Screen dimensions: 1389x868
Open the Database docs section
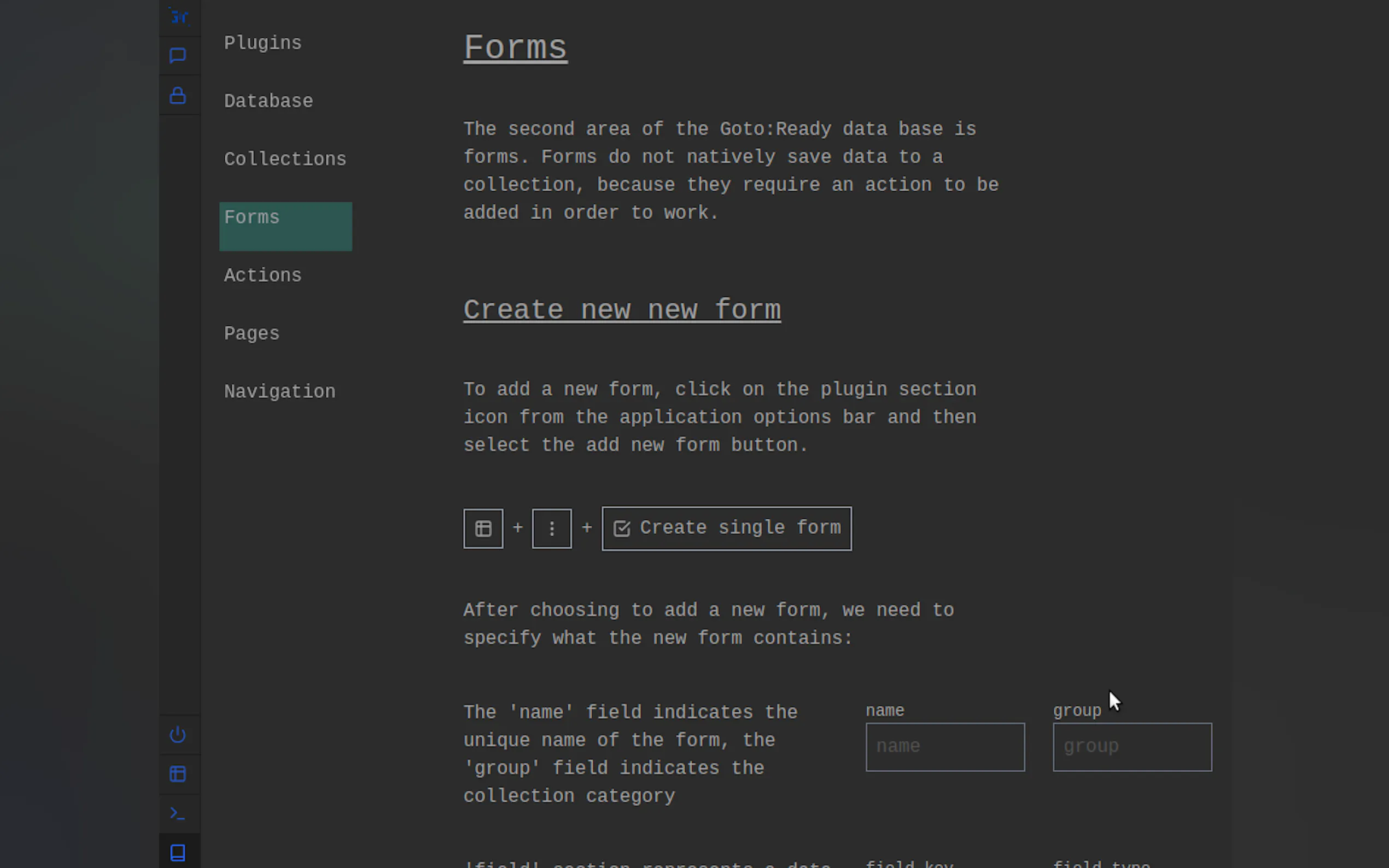[268, 101]
